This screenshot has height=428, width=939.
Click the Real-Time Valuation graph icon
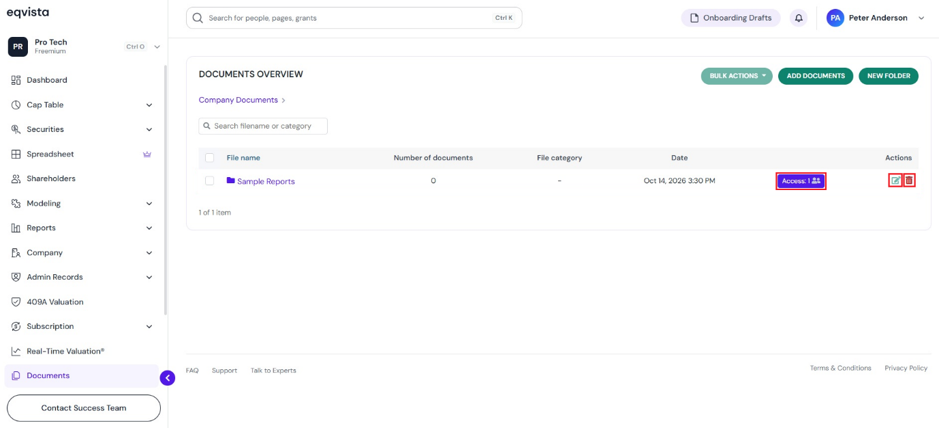click(x=16, y=351)
